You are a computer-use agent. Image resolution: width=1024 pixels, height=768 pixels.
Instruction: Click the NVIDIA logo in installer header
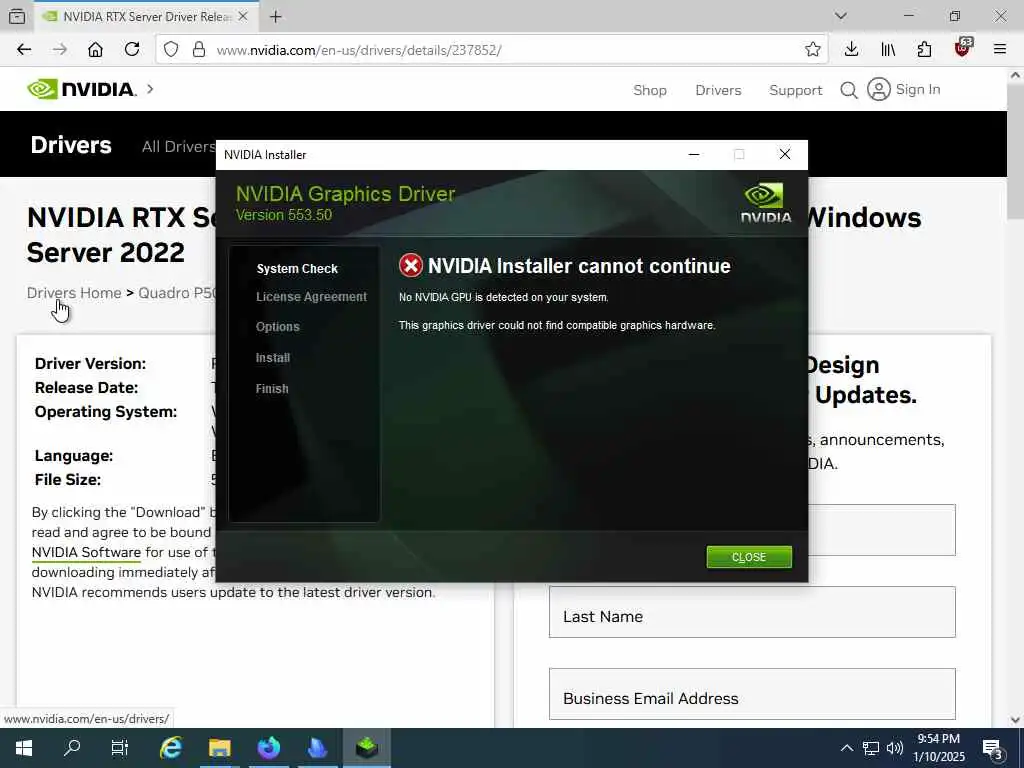765,203
